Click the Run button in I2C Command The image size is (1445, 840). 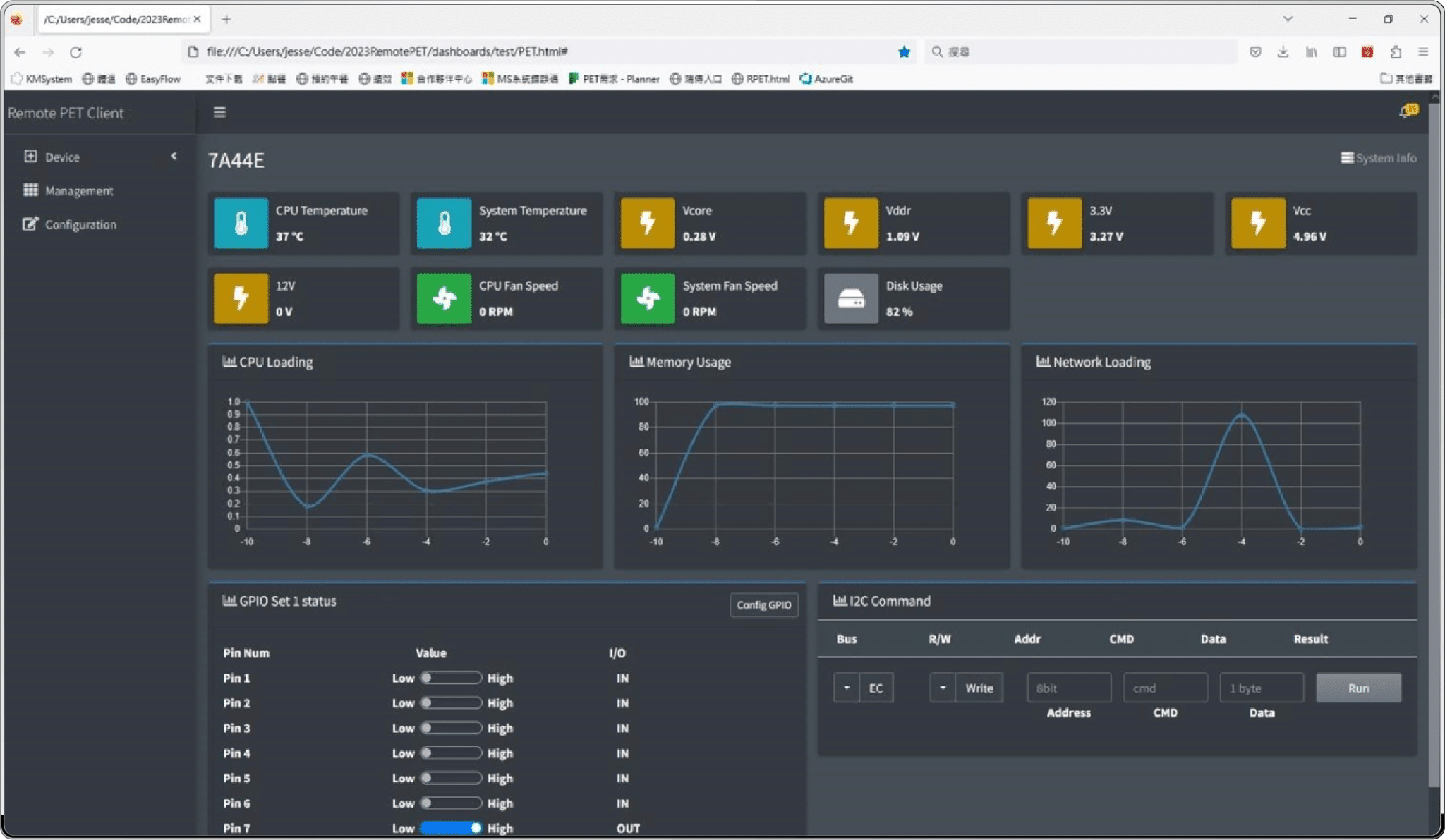(1357, 687)
